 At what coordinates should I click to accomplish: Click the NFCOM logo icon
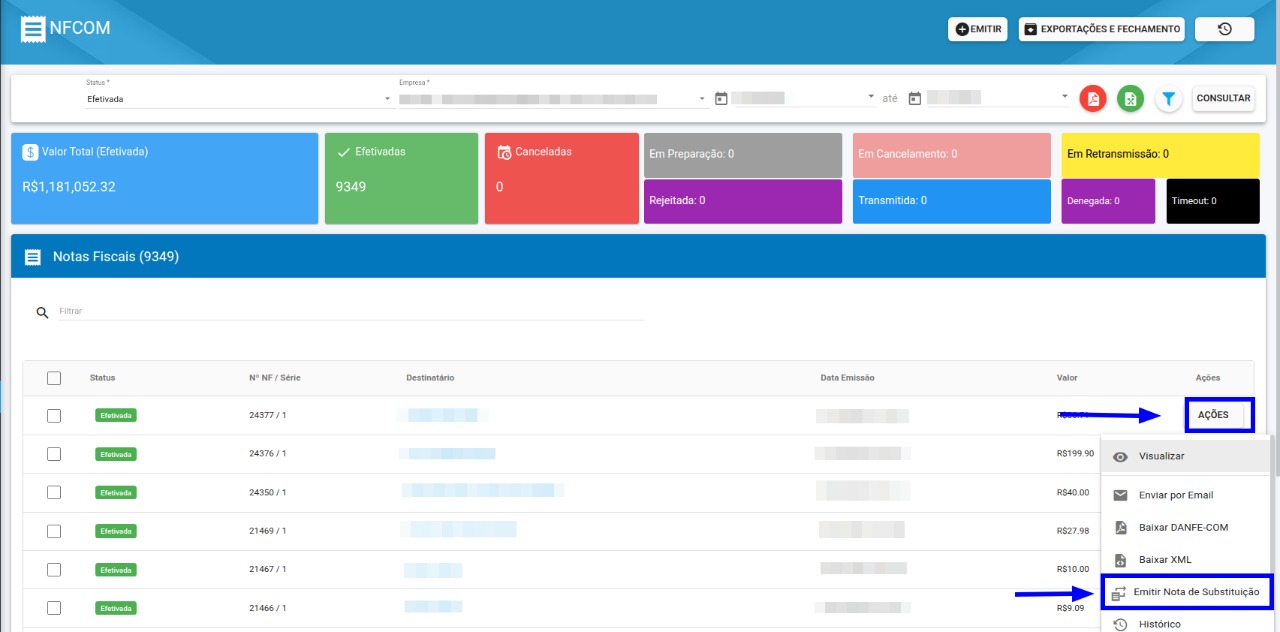tap(33, 29)
